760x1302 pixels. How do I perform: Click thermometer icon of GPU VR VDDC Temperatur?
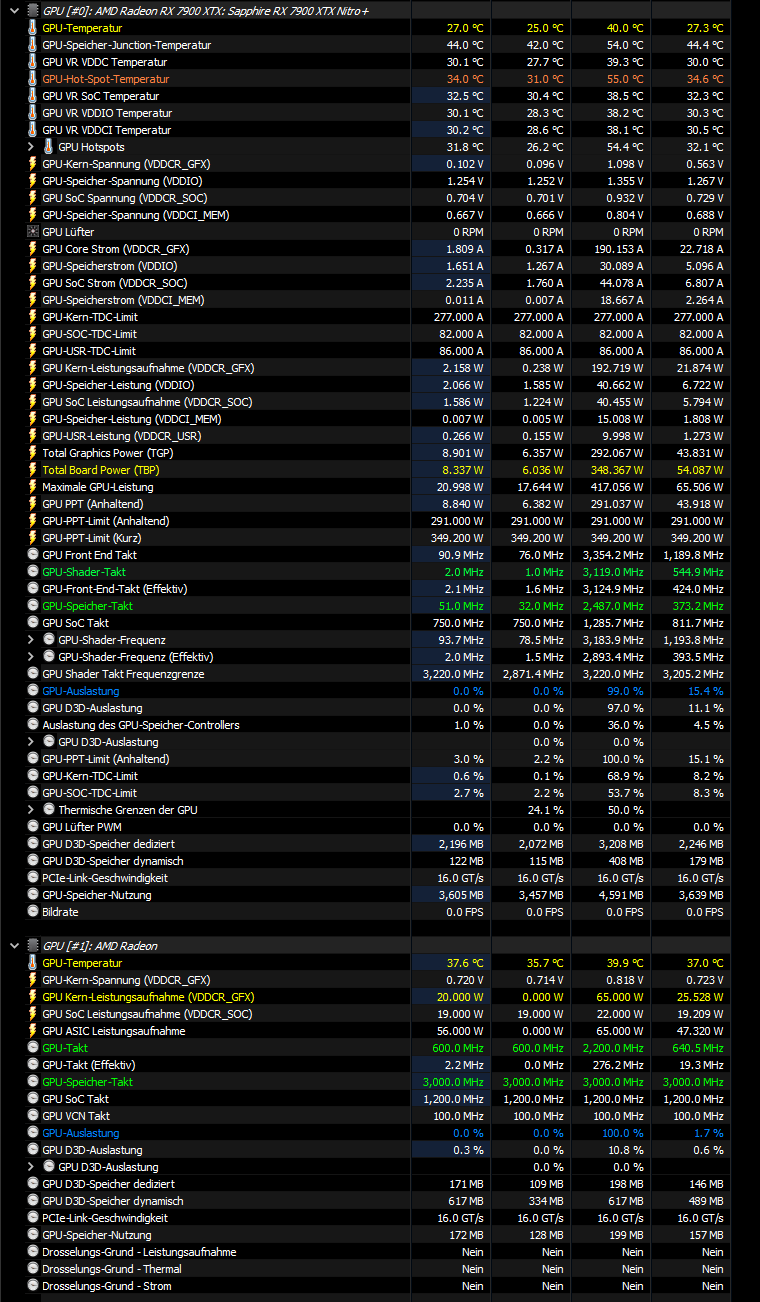tap(32, 62)
